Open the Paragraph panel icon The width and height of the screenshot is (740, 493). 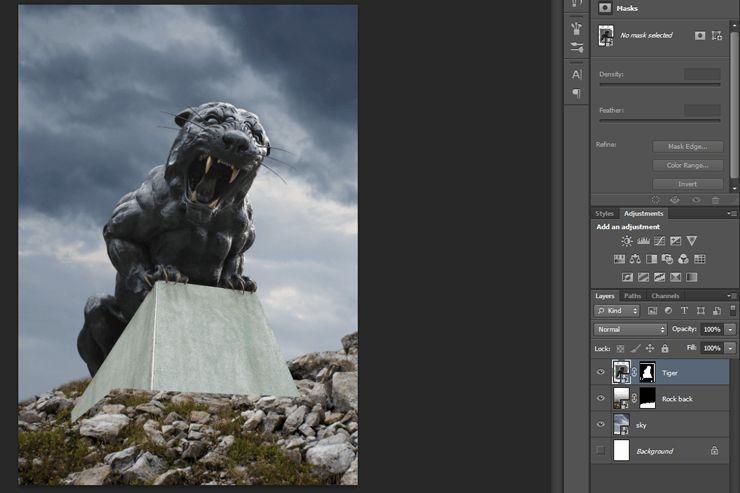577,93
